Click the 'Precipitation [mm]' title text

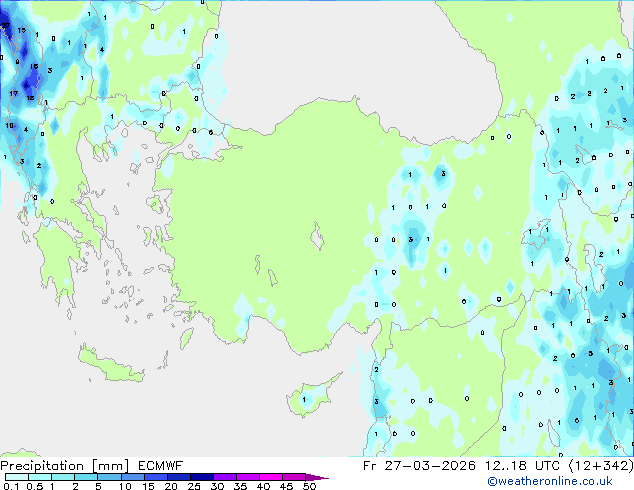pyautogui.click(x=64, y=466)
